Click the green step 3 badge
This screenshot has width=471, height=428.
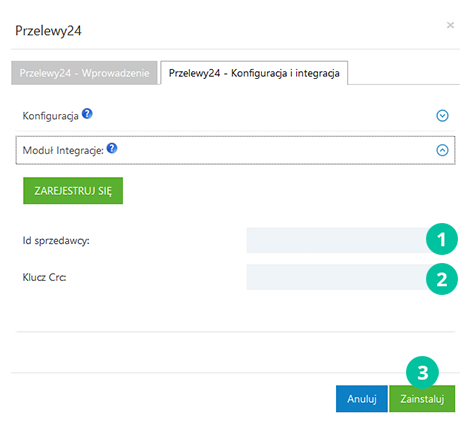(x=422, y=372)
